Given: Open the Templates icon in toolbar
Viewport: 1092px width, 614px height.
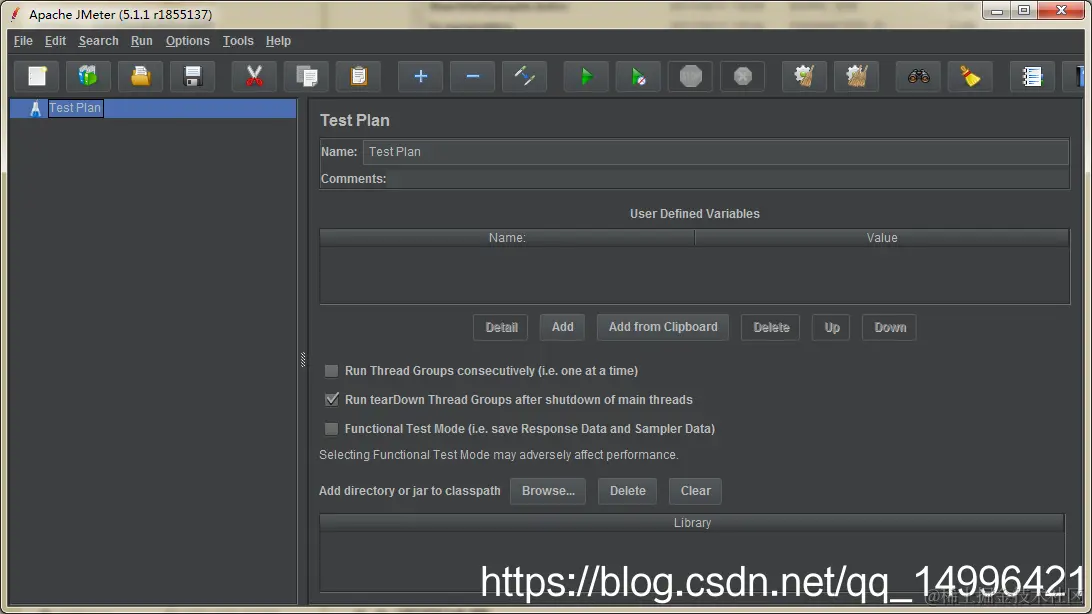Looking at the screenshot, I should coord(88,76).
